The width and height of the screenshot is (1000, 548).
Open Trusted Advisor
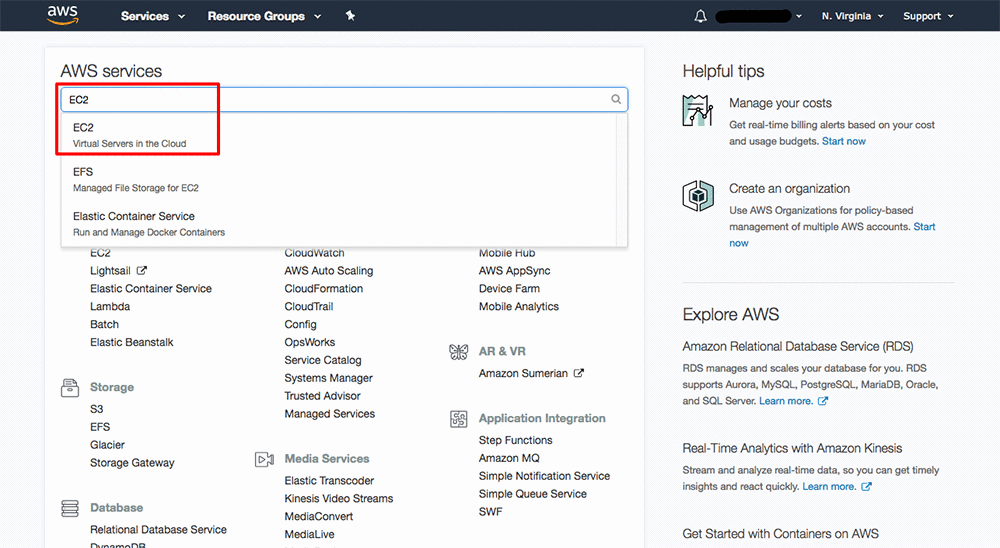point(322,396)
